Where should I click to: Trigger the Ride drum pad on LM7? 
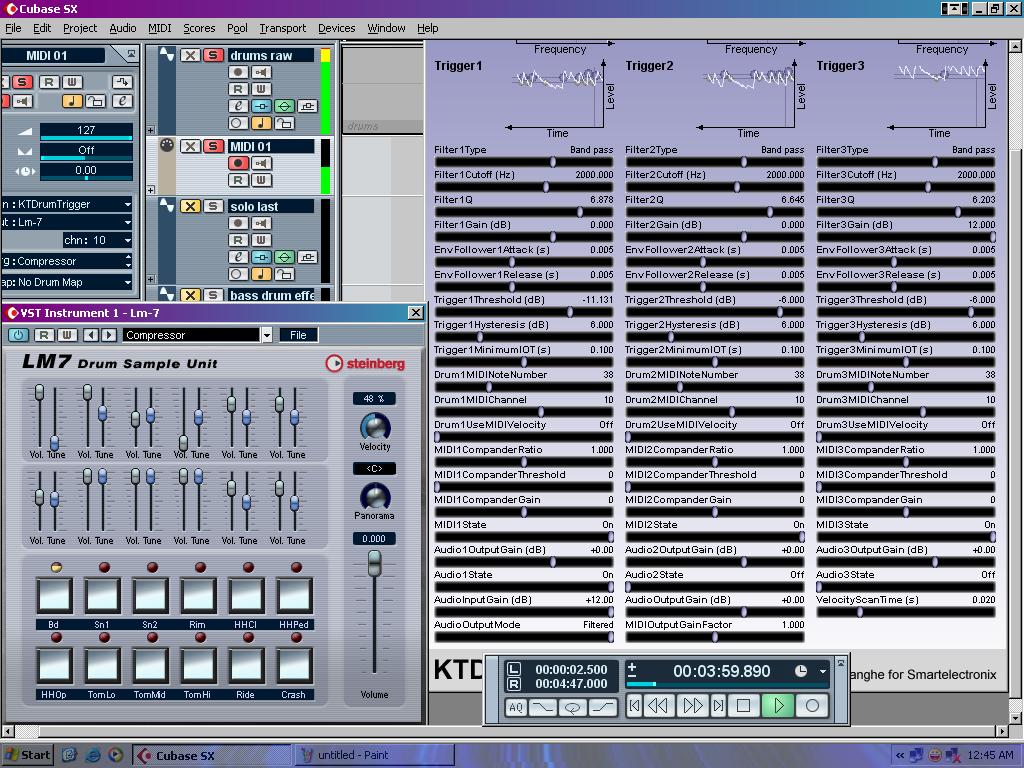(246, 665)
